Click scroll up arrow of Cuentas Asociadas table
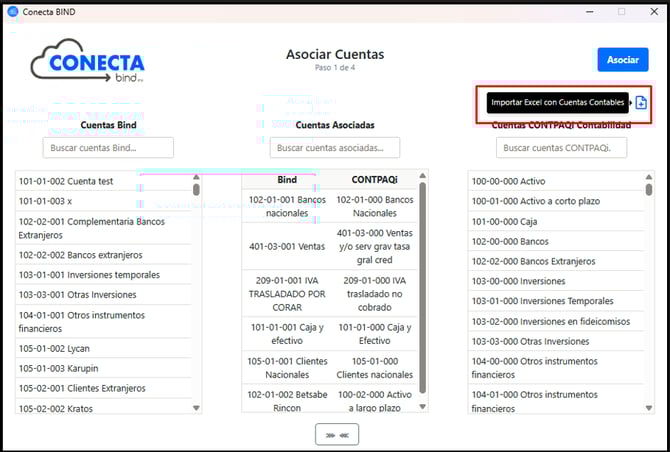 423,176
